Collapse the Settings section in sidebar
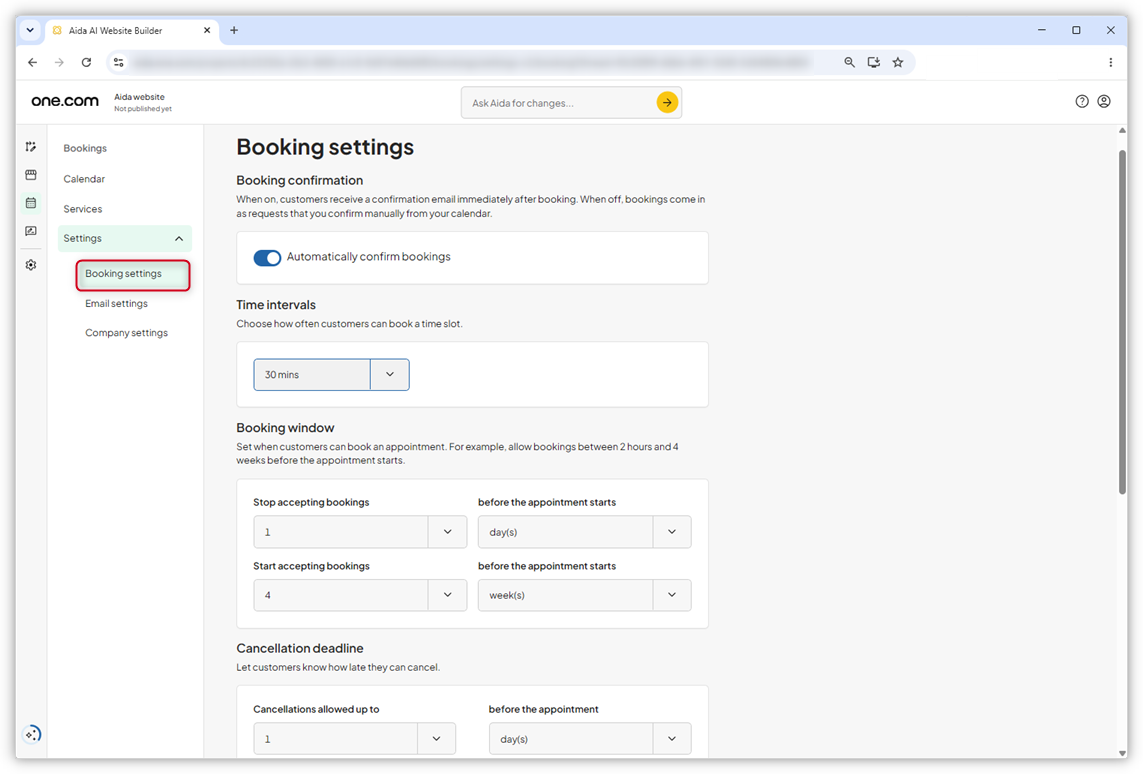Viewport: 1143px width, 774px height. tap(125, 238)
